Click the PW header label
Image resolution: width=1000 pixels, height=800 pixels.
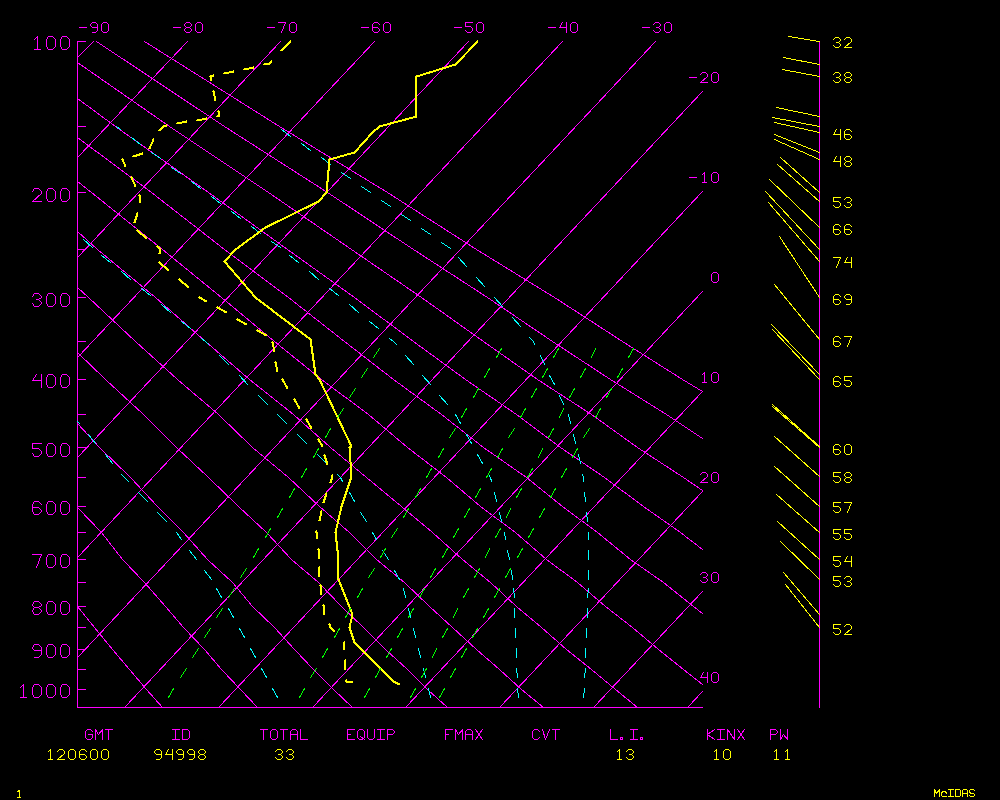tap(779, 735)
